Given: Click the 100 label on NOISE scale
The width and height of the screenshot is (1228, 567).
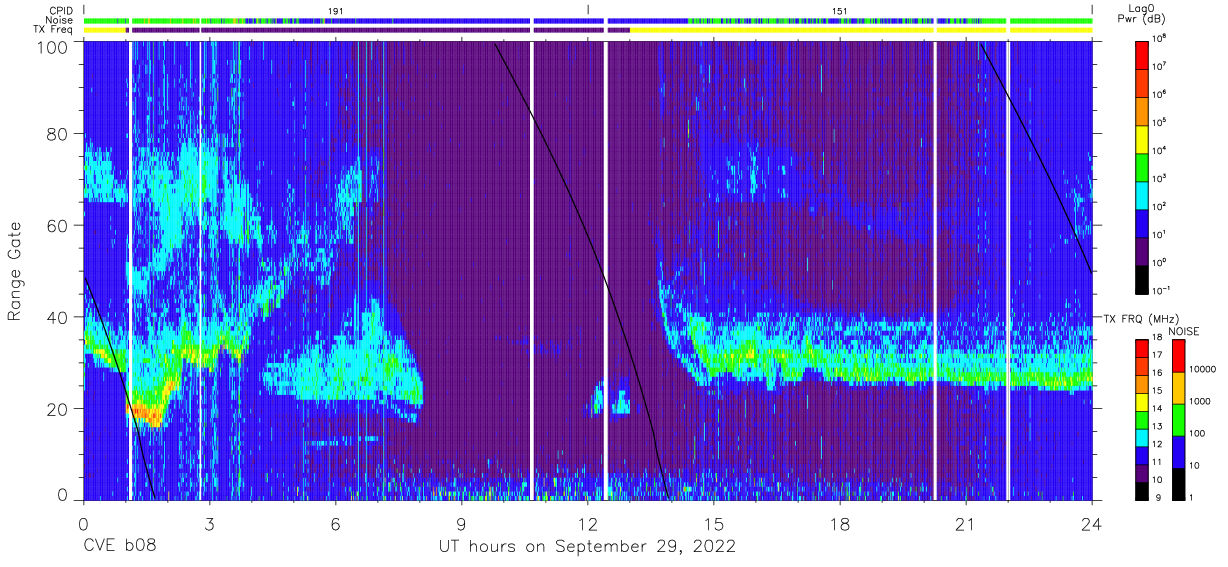Looking at the screenshot, I should (x=1197, y=435).
